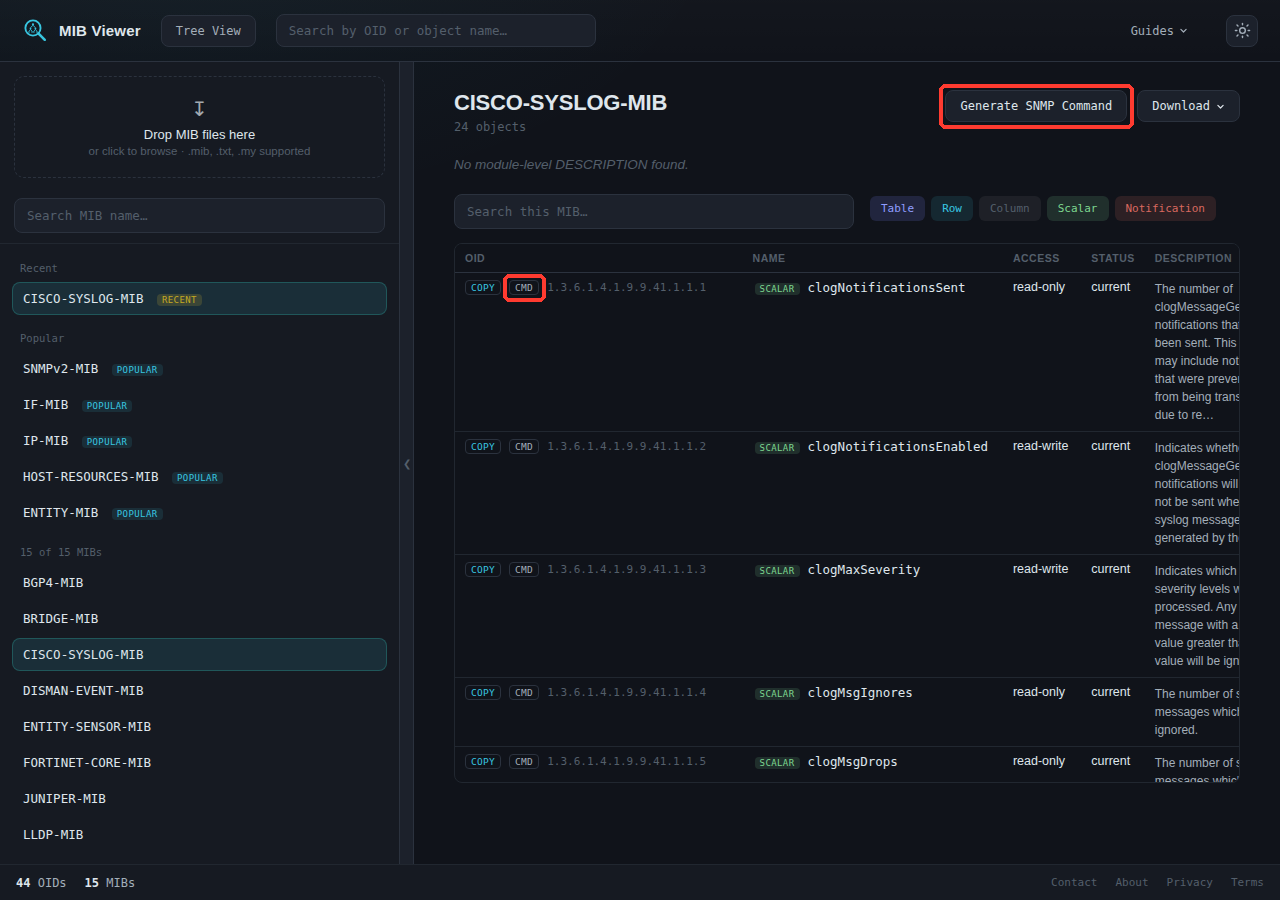
Task: Toggle the Column type filter
Action: [x=1010, y=209]
